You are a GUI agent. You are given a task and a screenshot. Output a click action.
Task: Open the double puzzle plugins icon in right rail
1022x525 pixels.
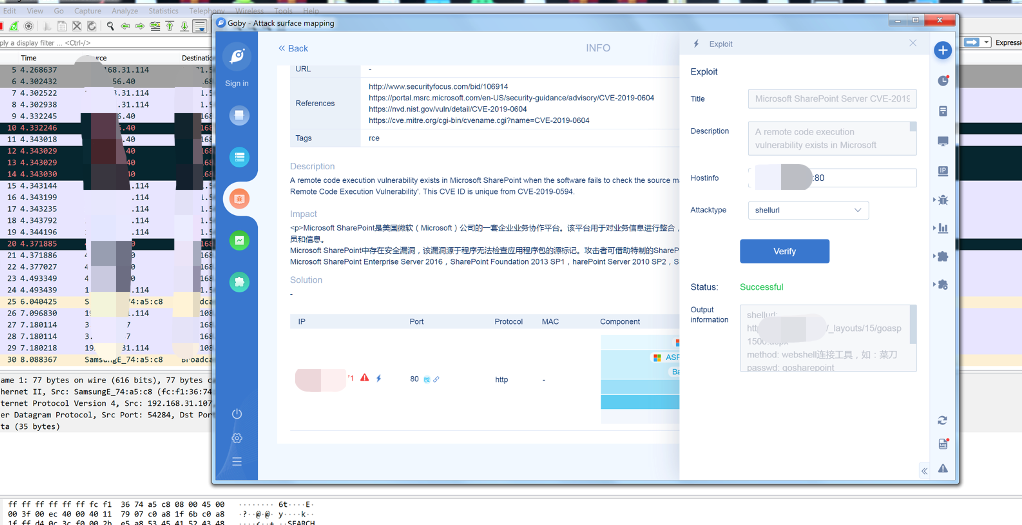[942, 285]
